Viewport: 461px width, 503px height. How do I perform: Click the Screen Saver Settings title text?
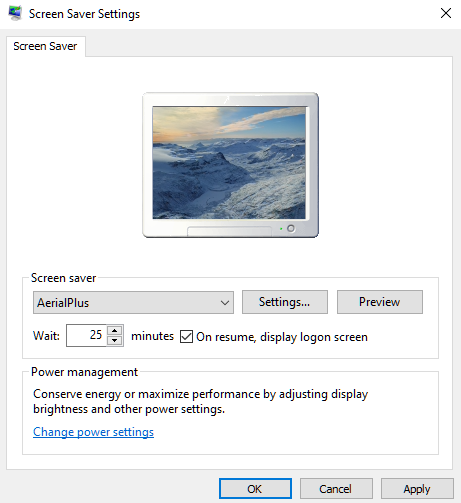84,14
